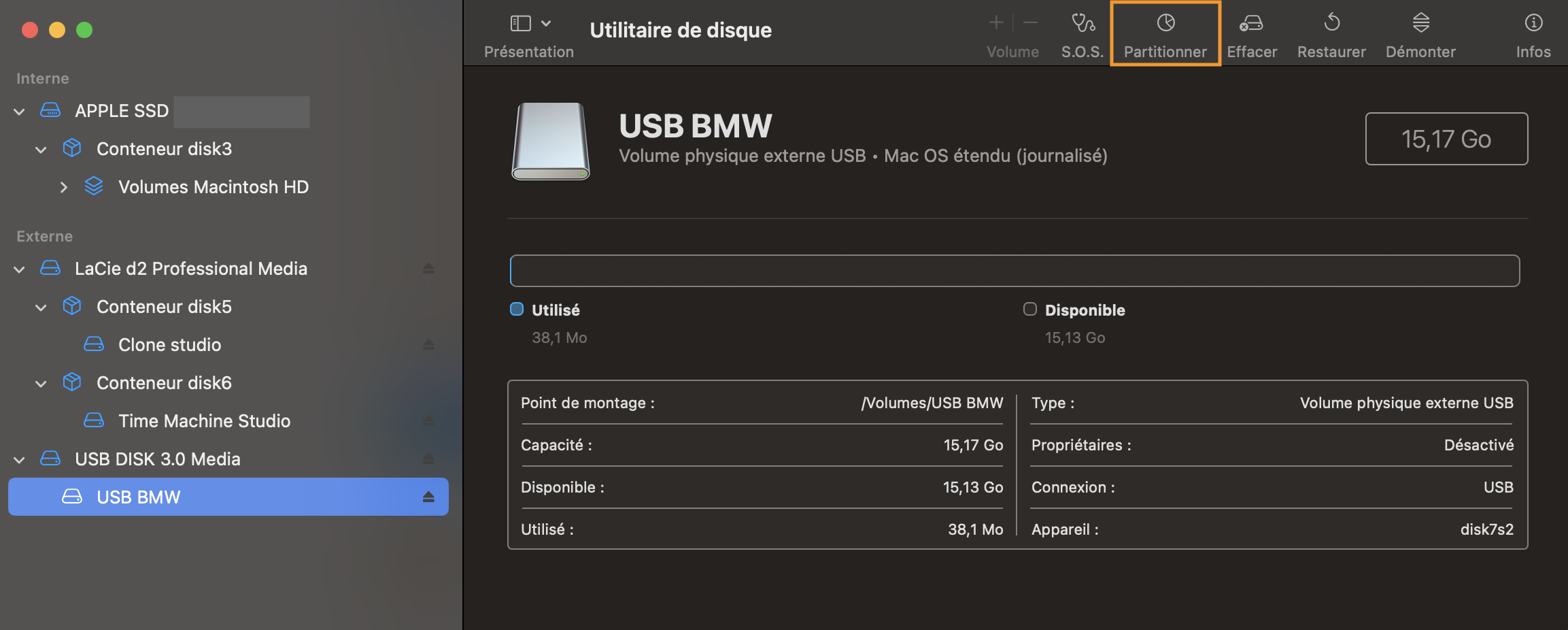Click the APPLE SSD drive icon

50,110
